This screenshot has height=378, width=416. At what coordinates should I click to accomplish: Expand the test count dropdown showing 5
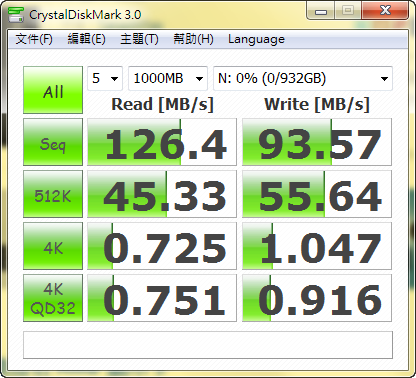click(x=105, y=78)
